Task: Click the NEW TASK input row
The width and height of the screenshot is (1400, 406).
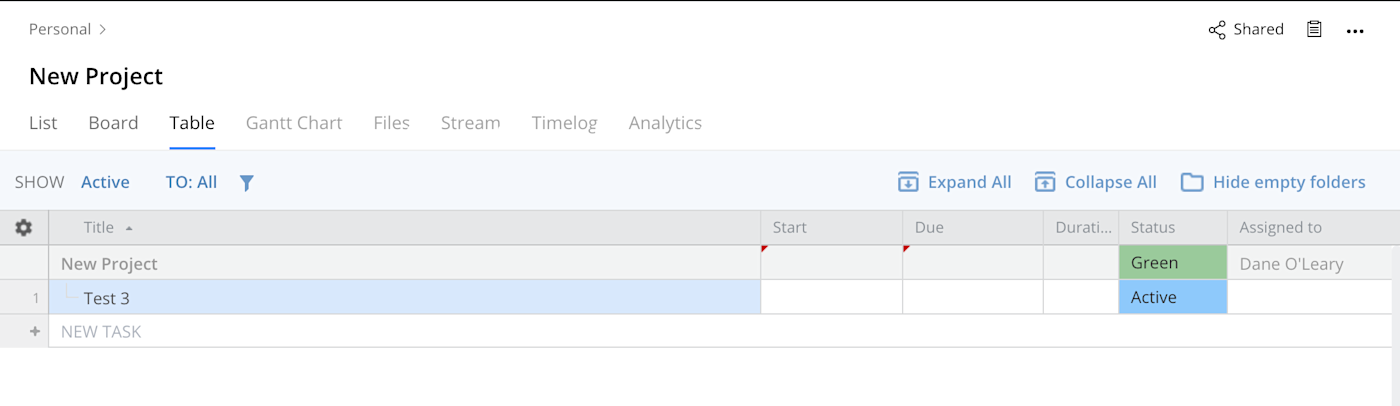Action: point(400,331)
